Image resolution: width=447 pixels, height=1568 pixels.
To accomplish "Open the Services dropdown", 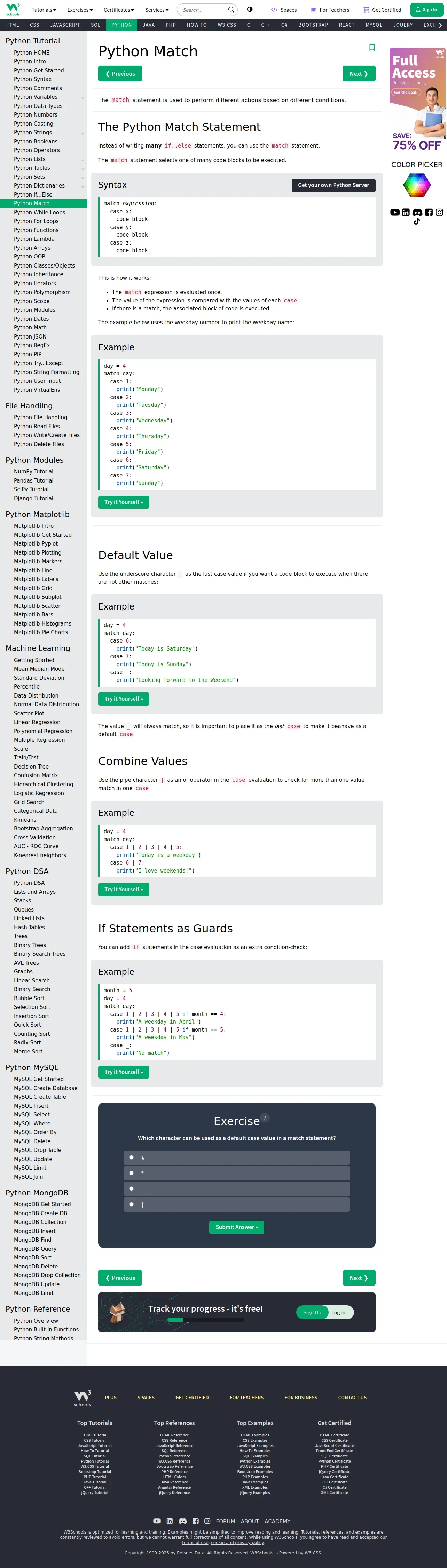I will click(x=157, y=10).
